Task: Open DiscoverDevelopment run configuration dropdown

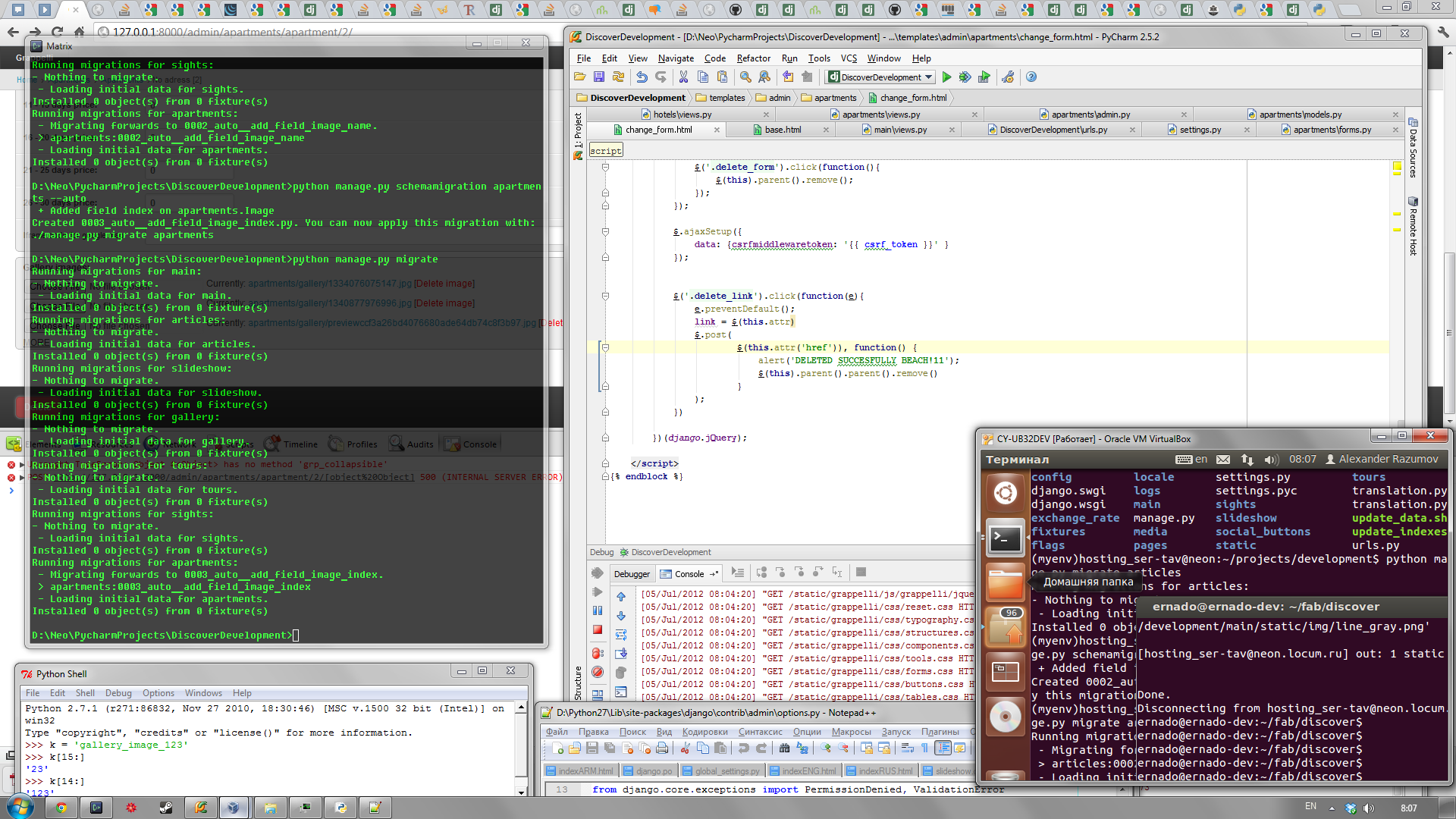Action: [x=880, y=77]
